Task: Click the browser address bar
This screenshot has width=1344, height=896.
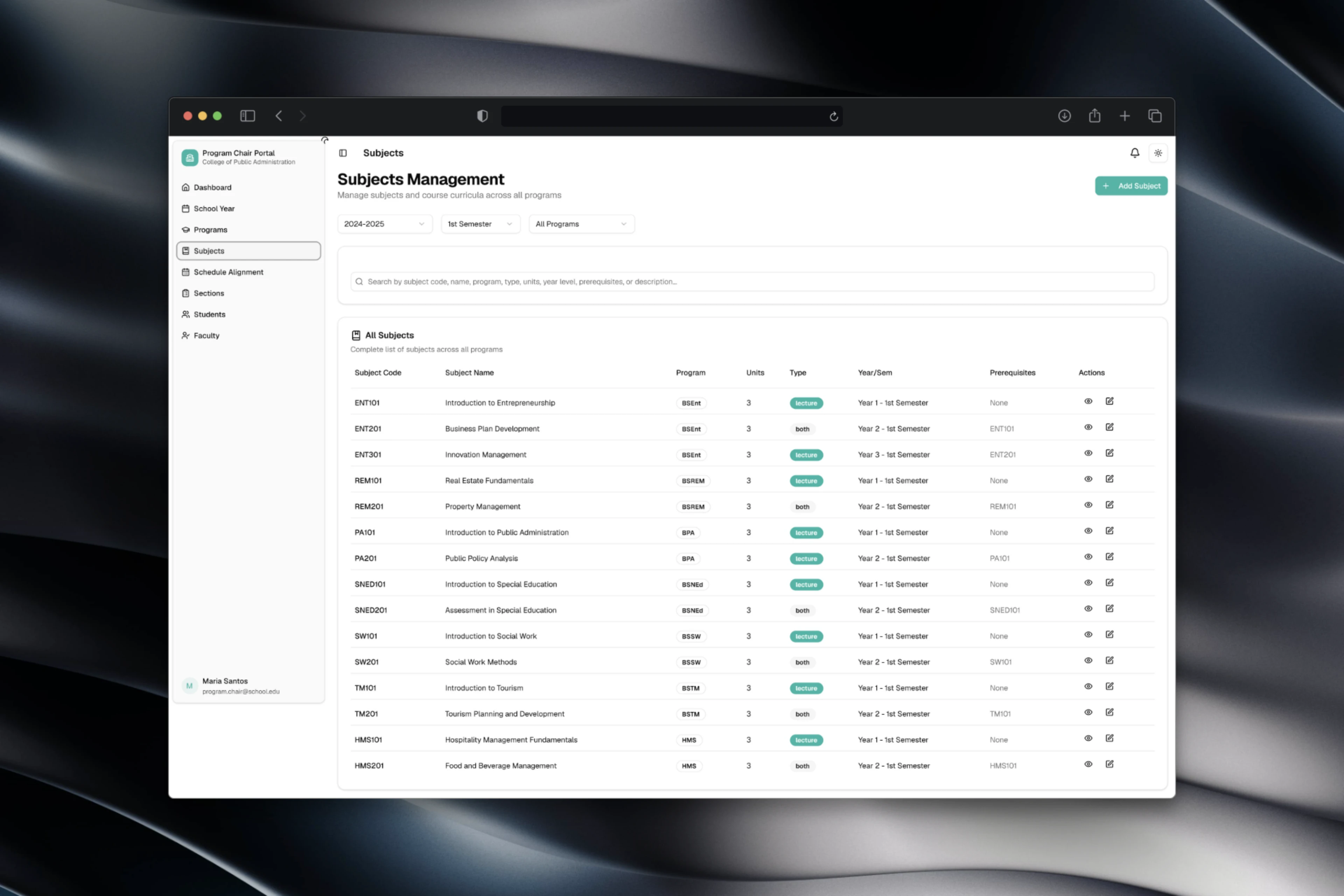Action: coord(671,117)
